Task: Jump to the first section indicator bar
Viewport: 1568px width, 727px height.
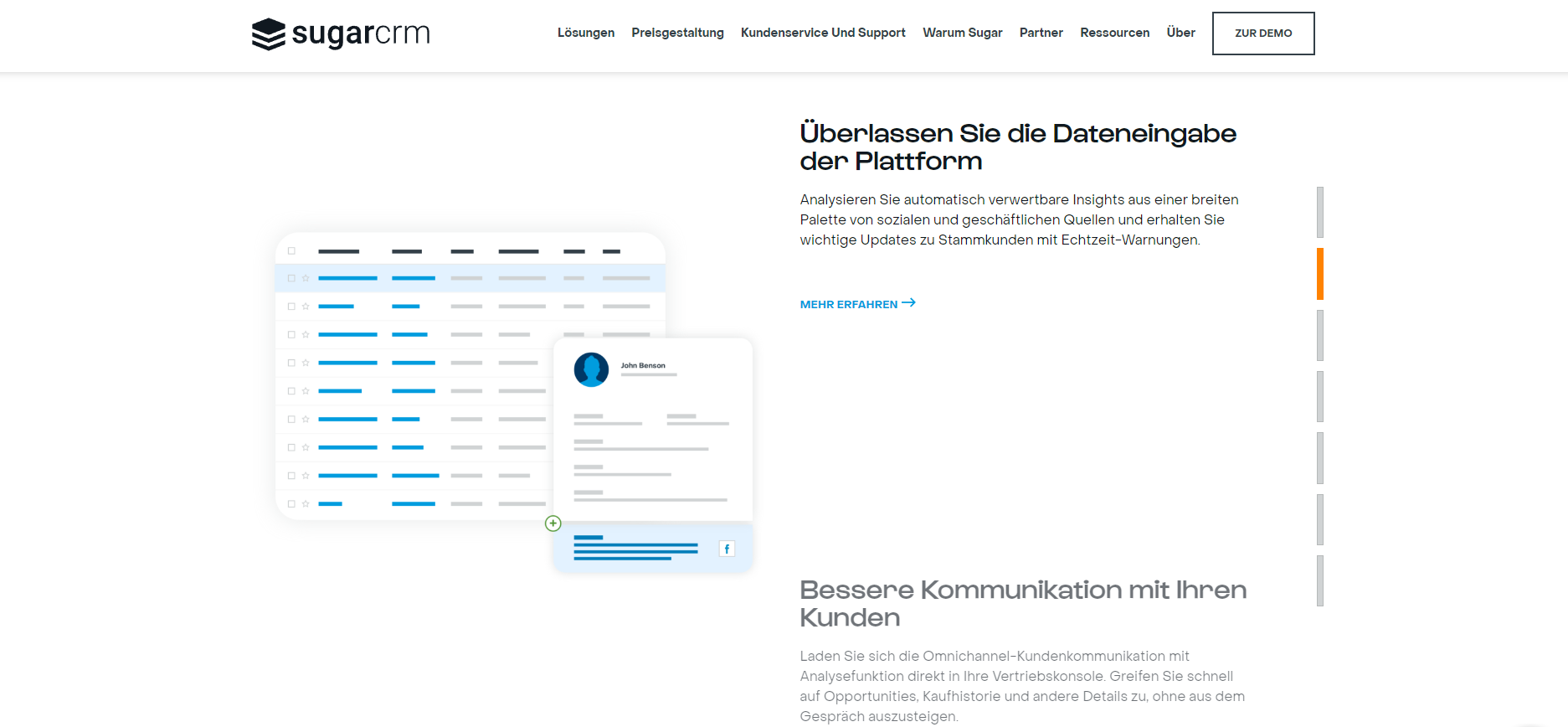Action: 1320,213
